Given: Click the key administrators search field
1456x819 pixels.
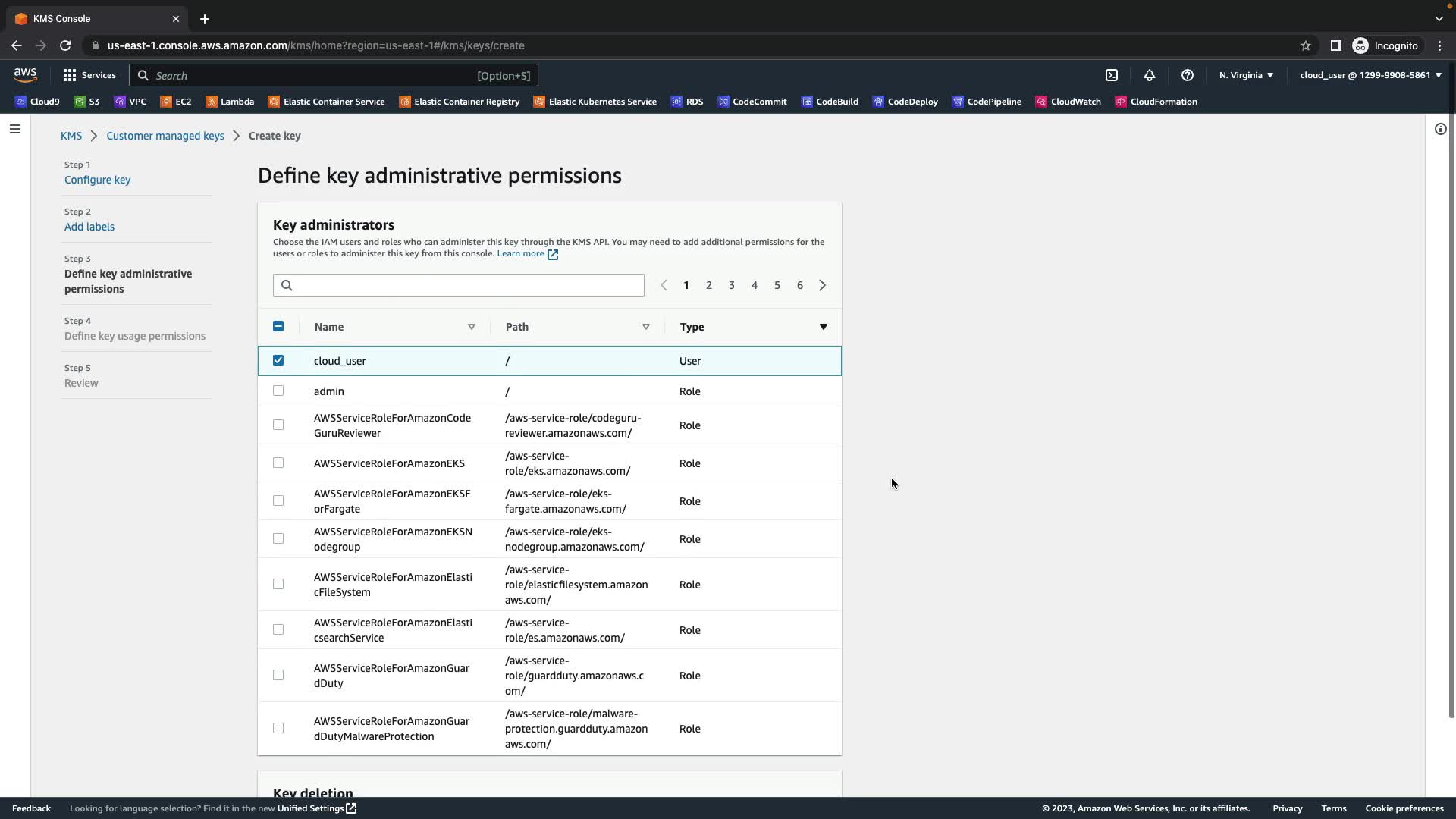Looking at the screenshot, I should click(x=459, y=285).
